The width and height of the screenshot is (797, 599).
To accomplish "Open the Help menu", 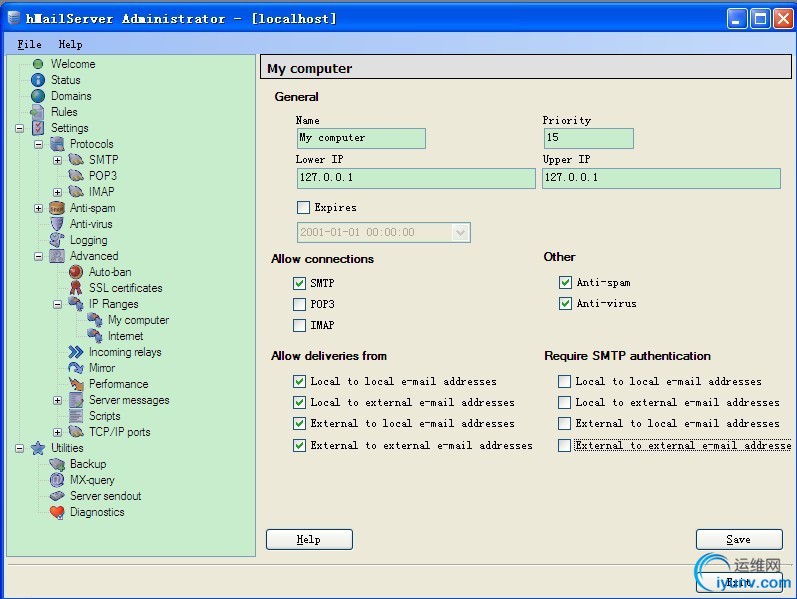I will coord(70,45).
